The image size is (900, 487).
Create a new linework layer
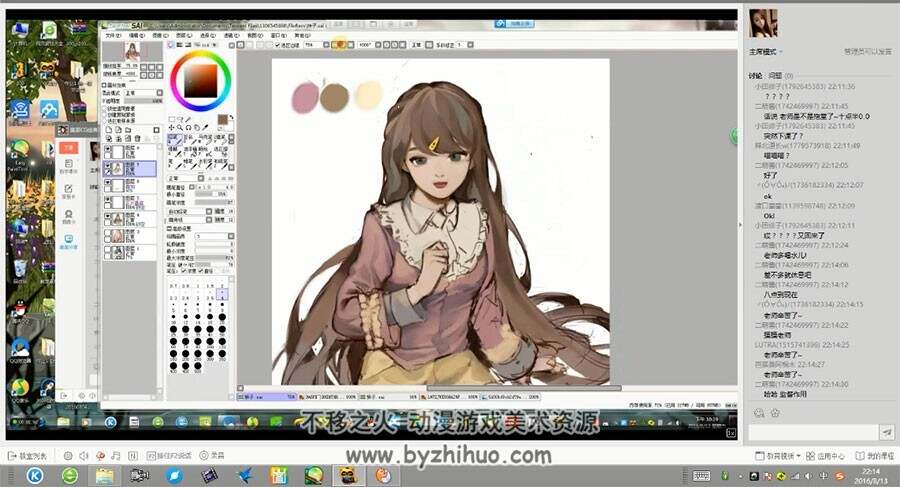coord(118,130)
